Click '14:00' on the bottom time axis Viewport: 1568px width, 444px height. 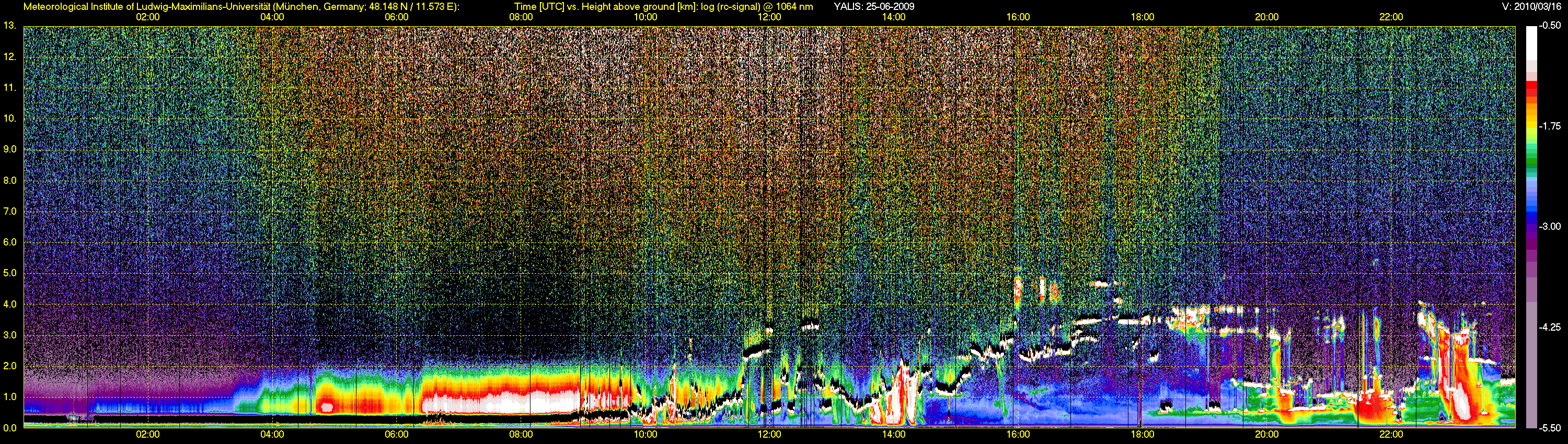894,434
